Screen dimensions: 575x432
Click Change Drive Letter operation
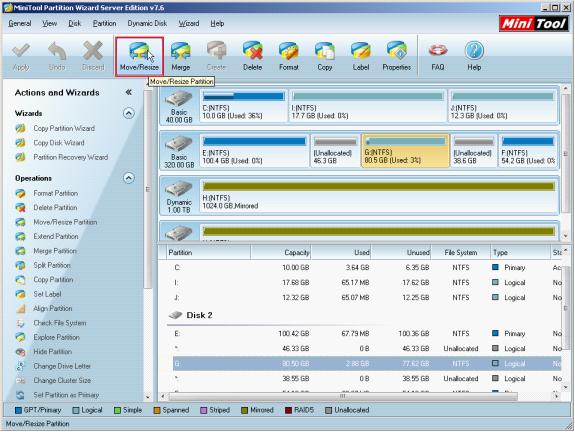62,366
